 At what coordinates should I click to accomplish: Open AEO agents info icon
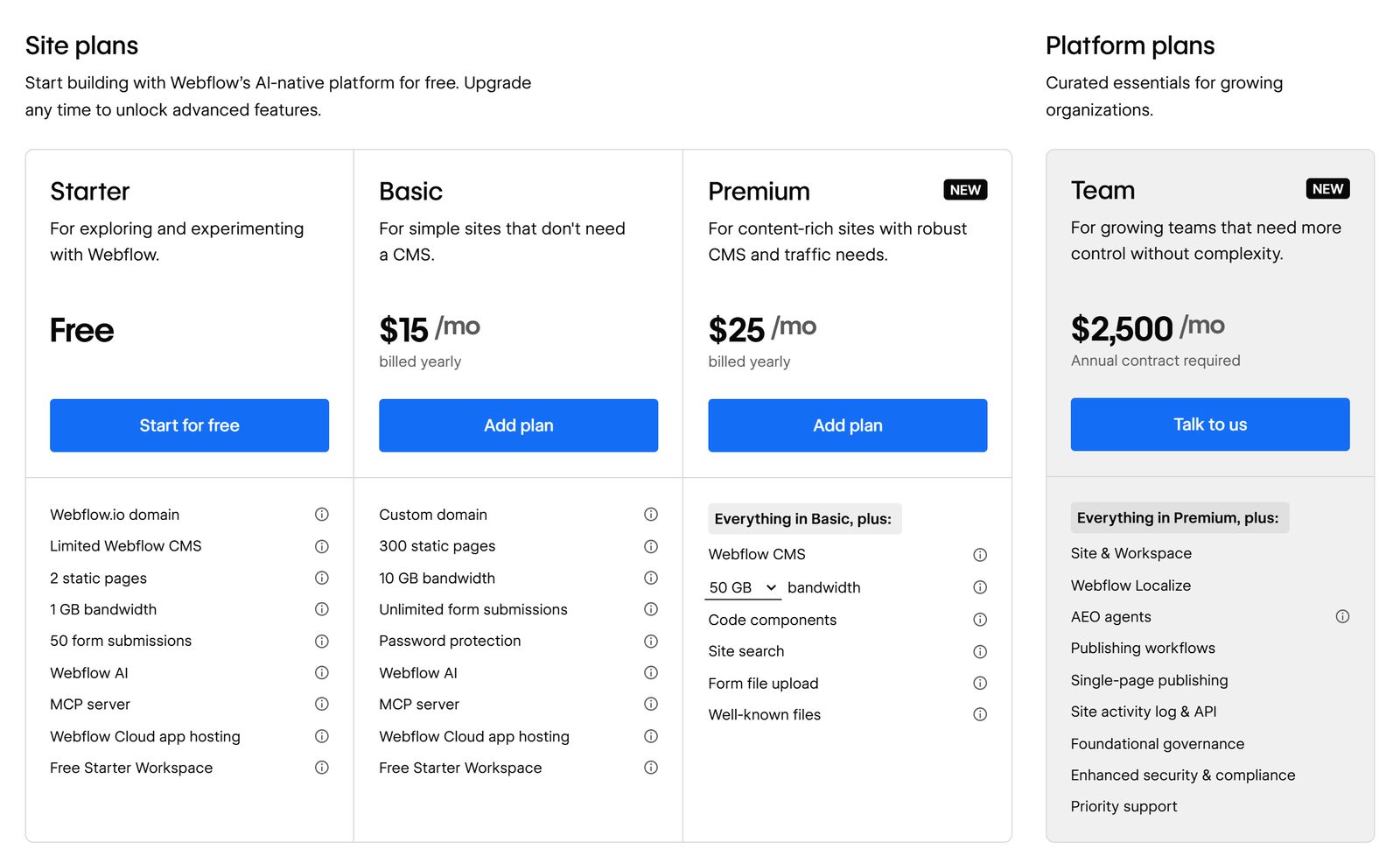1342,616
